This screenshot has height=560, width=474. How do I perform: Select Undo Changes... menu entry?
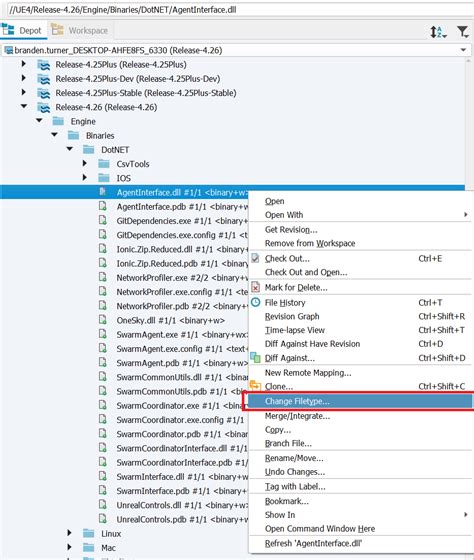(360, 472)
